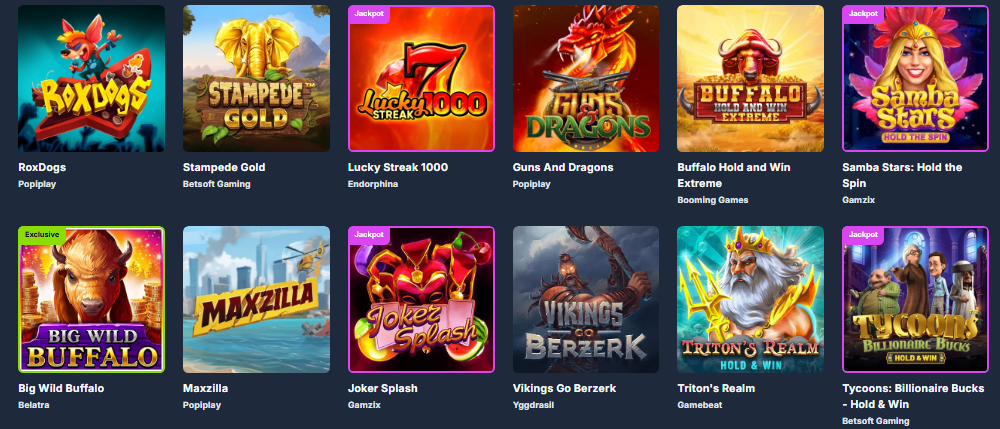Launch the Stampede Gold game tile
Screen dimensions: 1000x429
coord(256,78)
